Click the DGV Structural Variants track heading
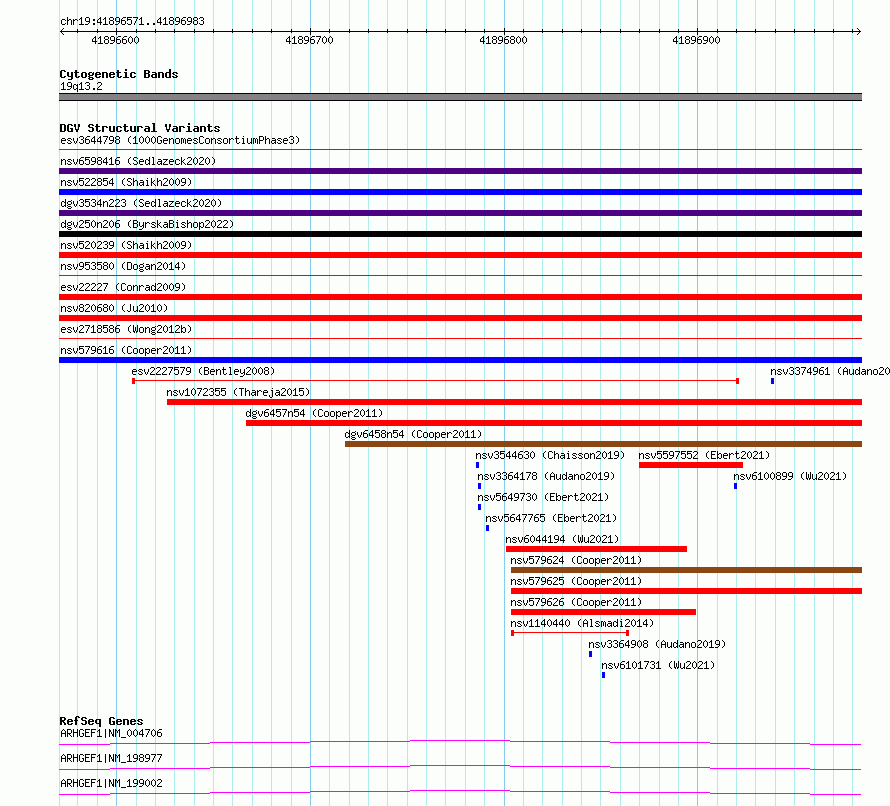 (140, 128)
